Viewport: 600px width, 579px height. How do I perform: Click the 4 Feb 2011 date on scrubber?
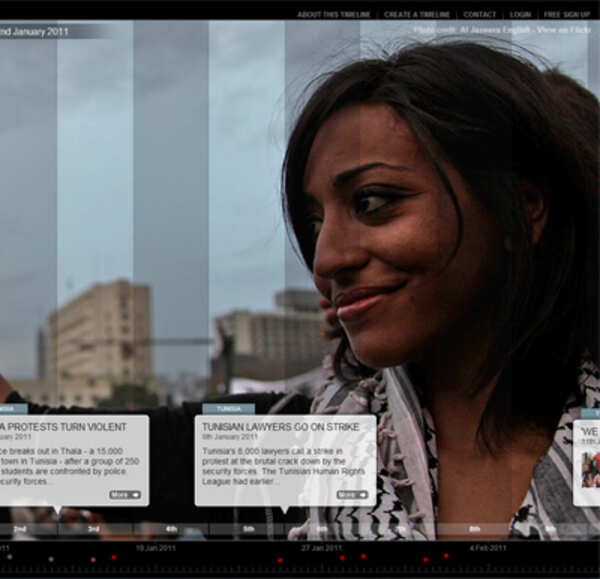pyautogui.click(x=487, y=548)
